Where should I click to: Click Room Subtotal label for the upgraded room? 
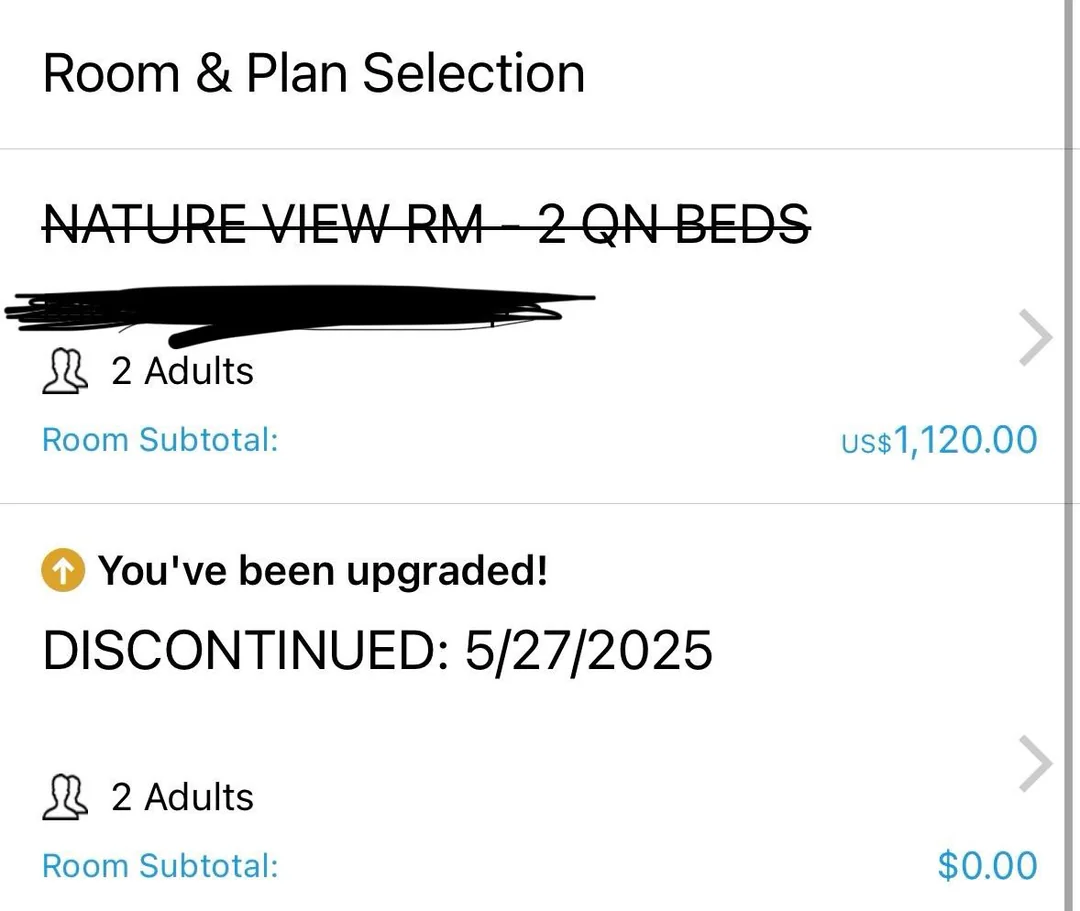tap(160, 866)
